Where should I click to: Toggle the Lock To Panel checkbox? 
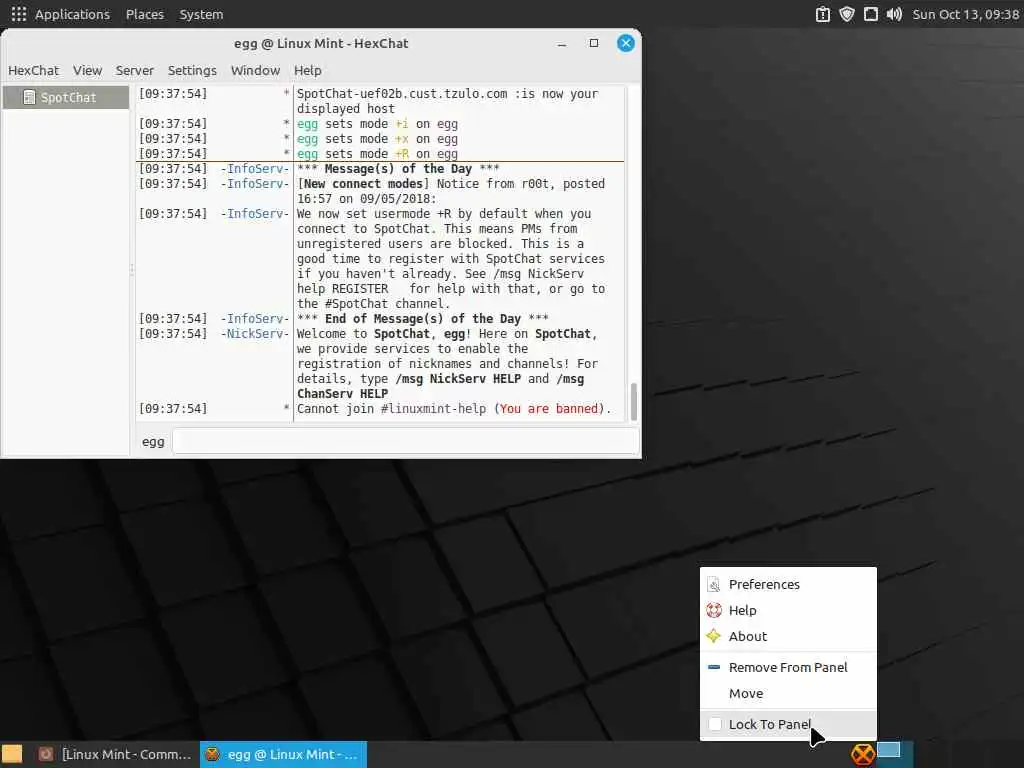(x=715, y=724)
